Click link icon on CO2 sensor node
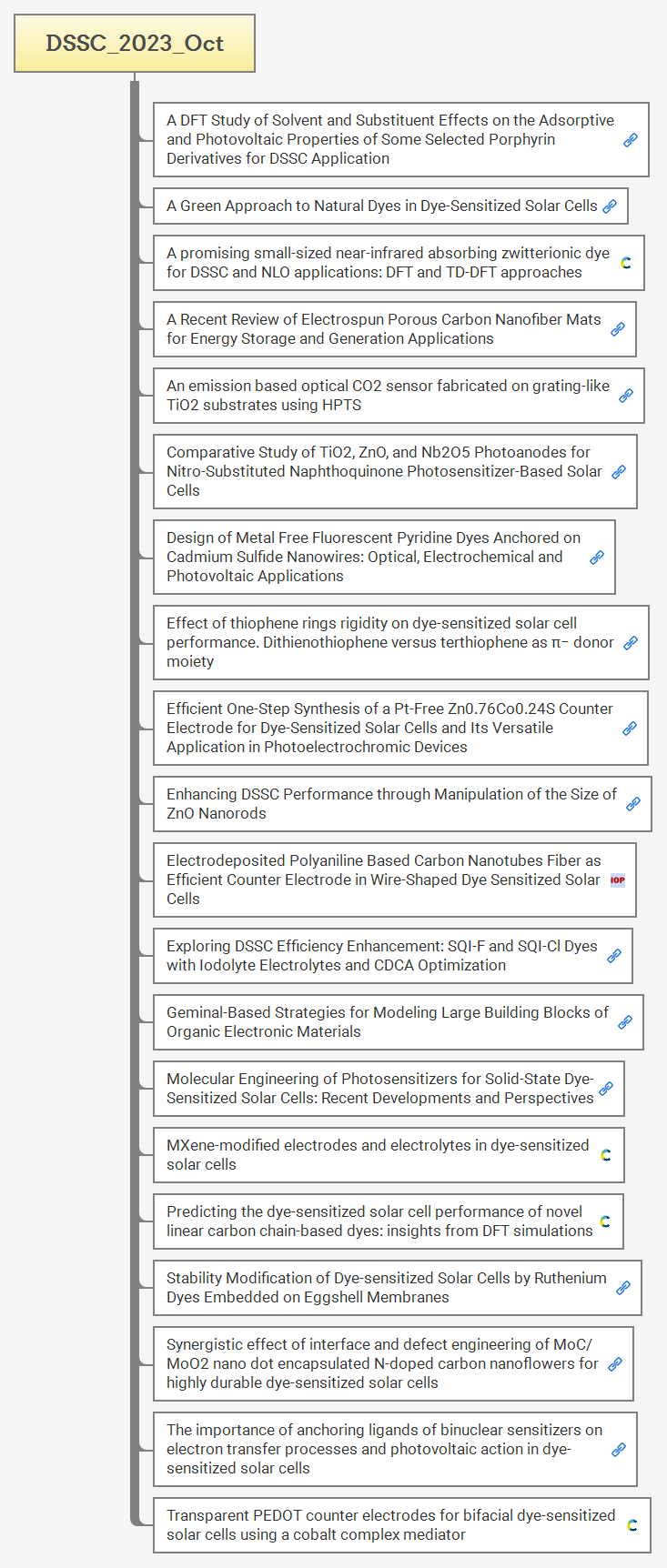 pyautogui.click(x=626, y=396)
